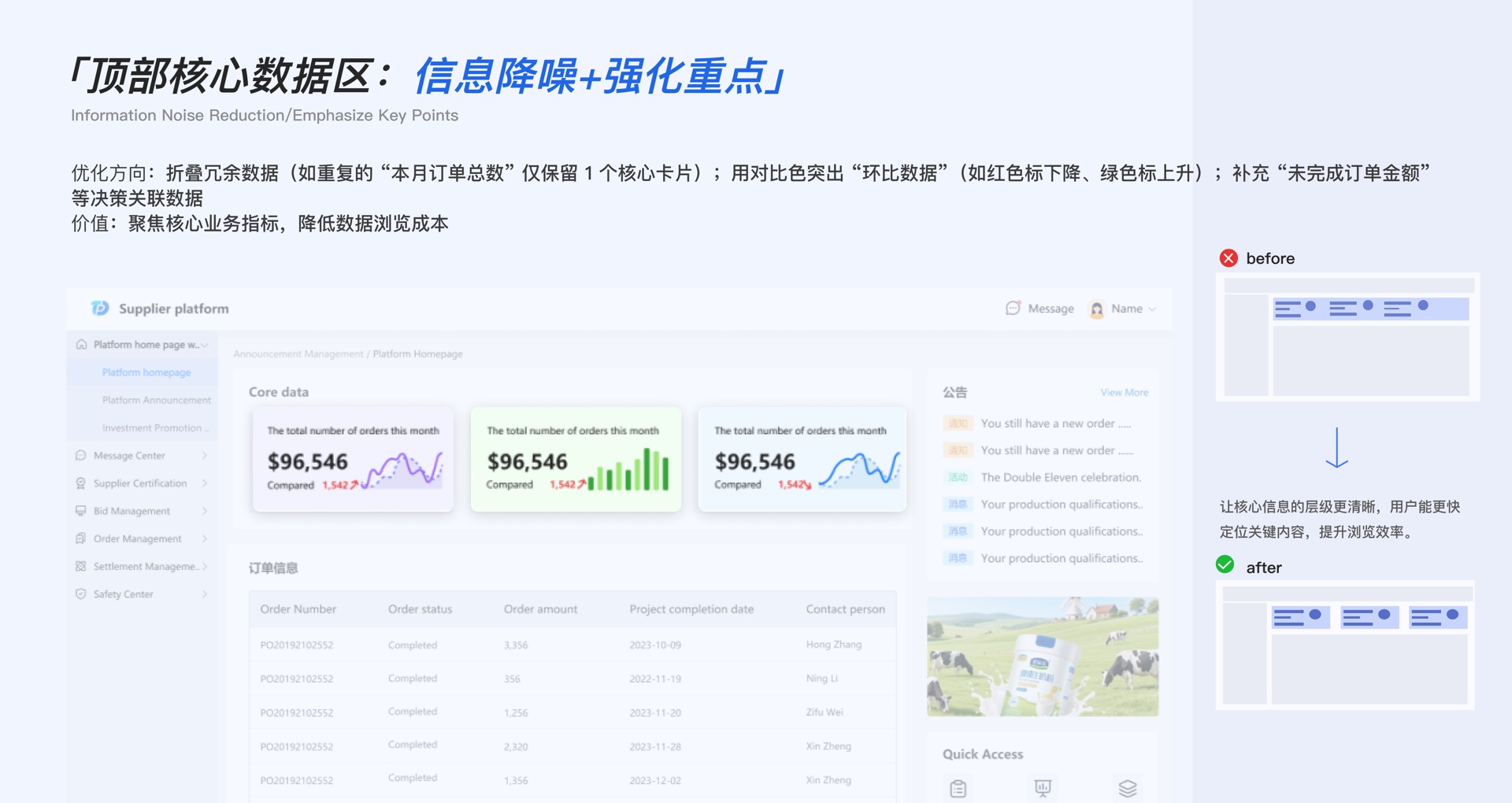Expand the Supplier Certification chevron
Viewport: 1512px width, 803px height.
click(205, 483)
